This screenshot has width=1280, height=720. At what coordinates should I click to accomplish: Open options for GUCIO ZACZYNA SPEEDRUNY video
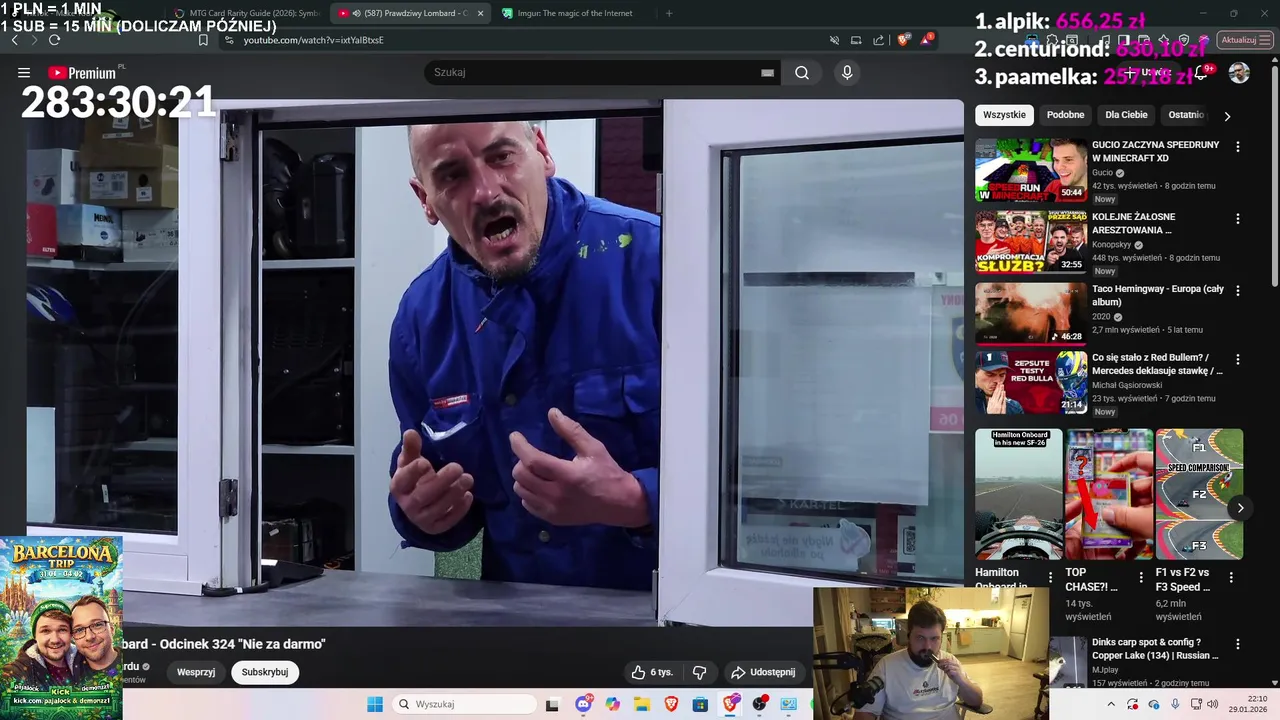[x=1238, y=146]
